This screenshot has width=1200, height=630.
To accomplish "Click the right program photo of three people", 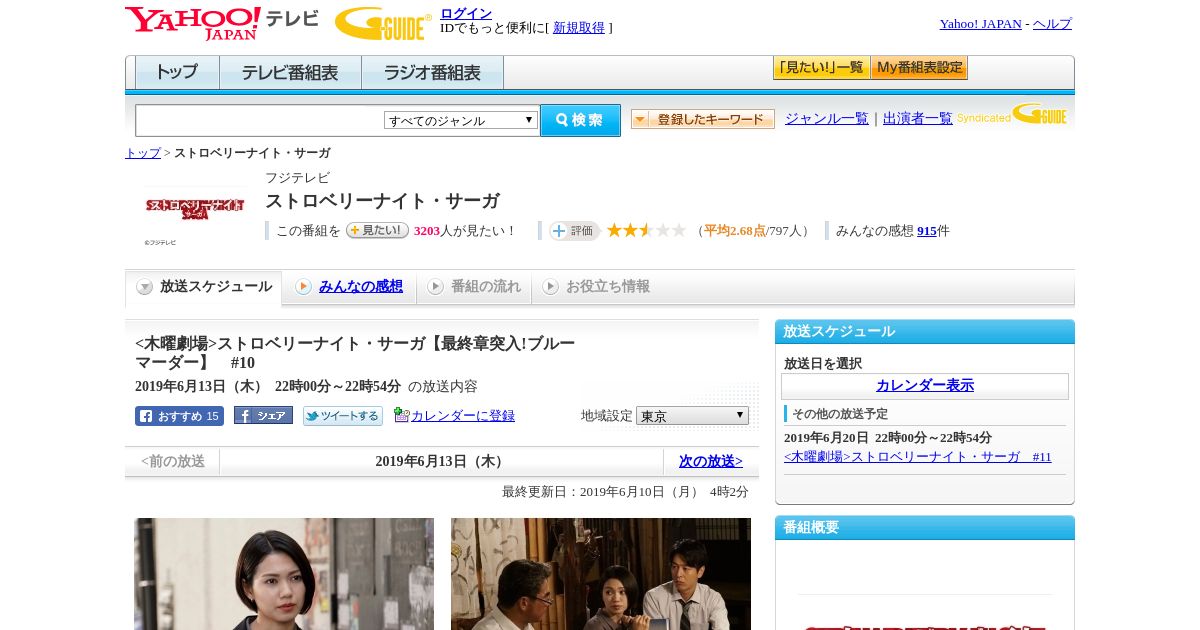I will (x=601, y=574).
